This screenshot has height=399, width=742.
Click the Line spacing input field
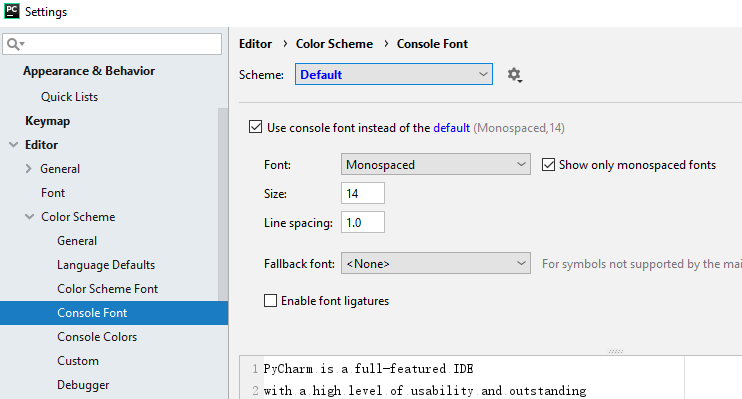[362, 222]
